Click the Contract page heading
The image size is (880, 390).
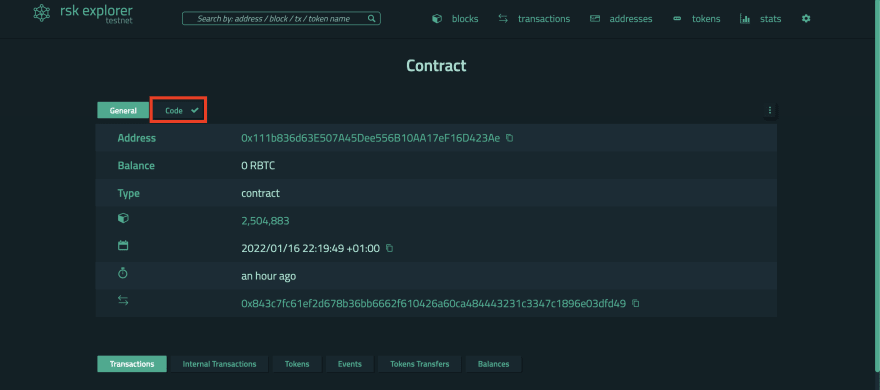[x=436, y=66]
